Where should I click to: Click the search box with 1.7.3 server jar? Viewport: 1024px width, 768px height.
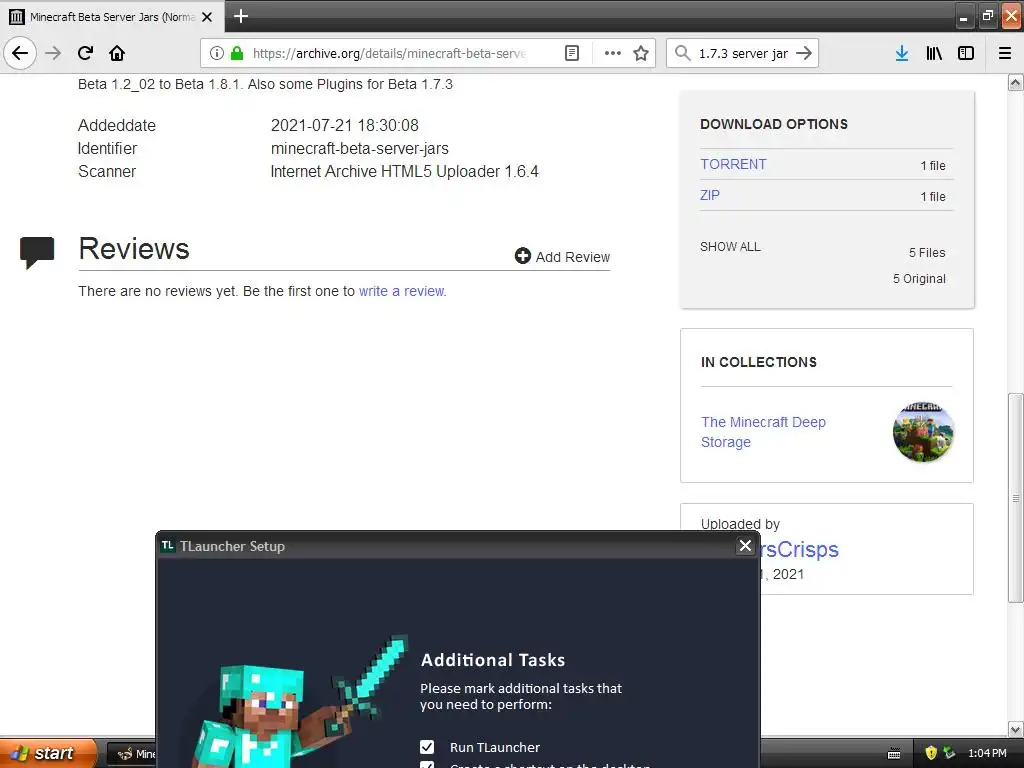click(743, 53)
